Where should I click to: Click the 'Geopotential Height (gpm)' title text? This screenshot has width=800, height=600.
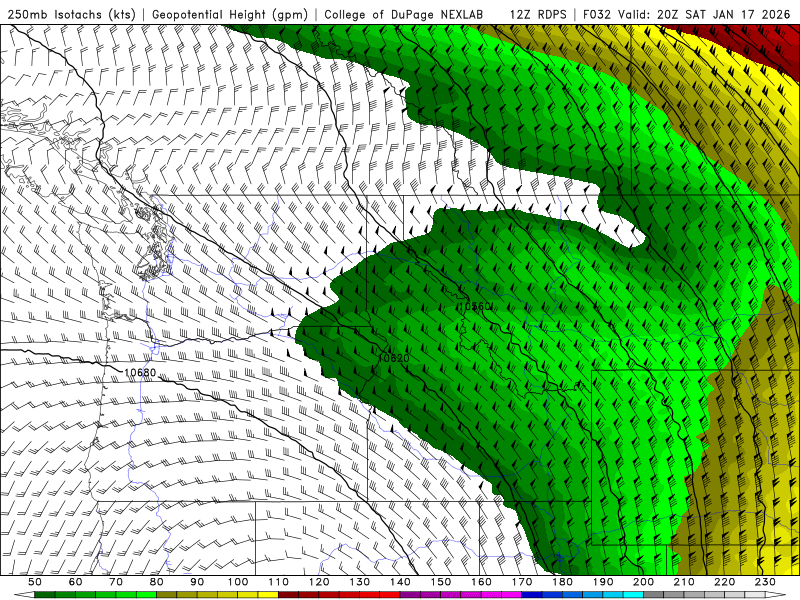(x=230, y=15)
